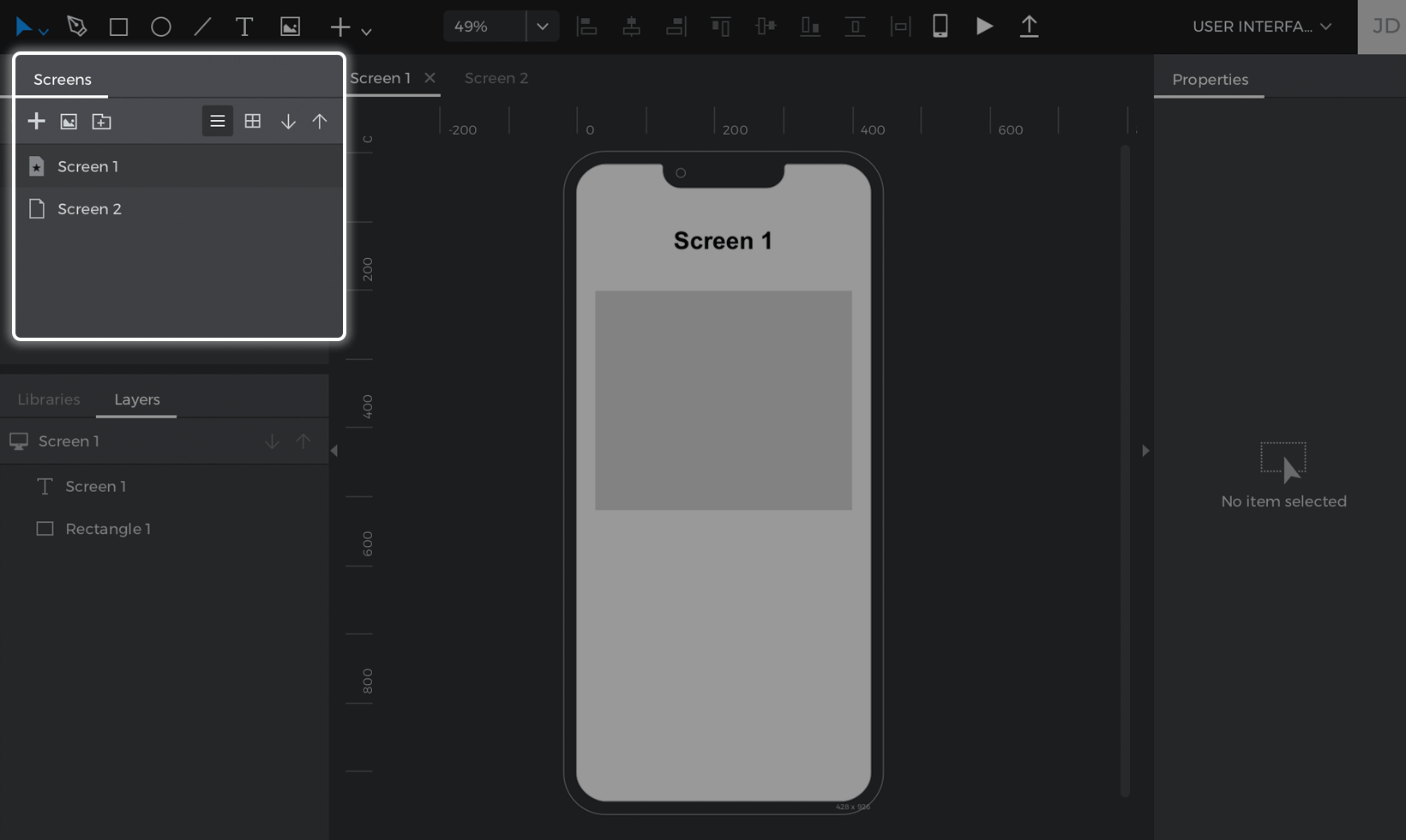Select the Image tool

click(x=291, y=27)
